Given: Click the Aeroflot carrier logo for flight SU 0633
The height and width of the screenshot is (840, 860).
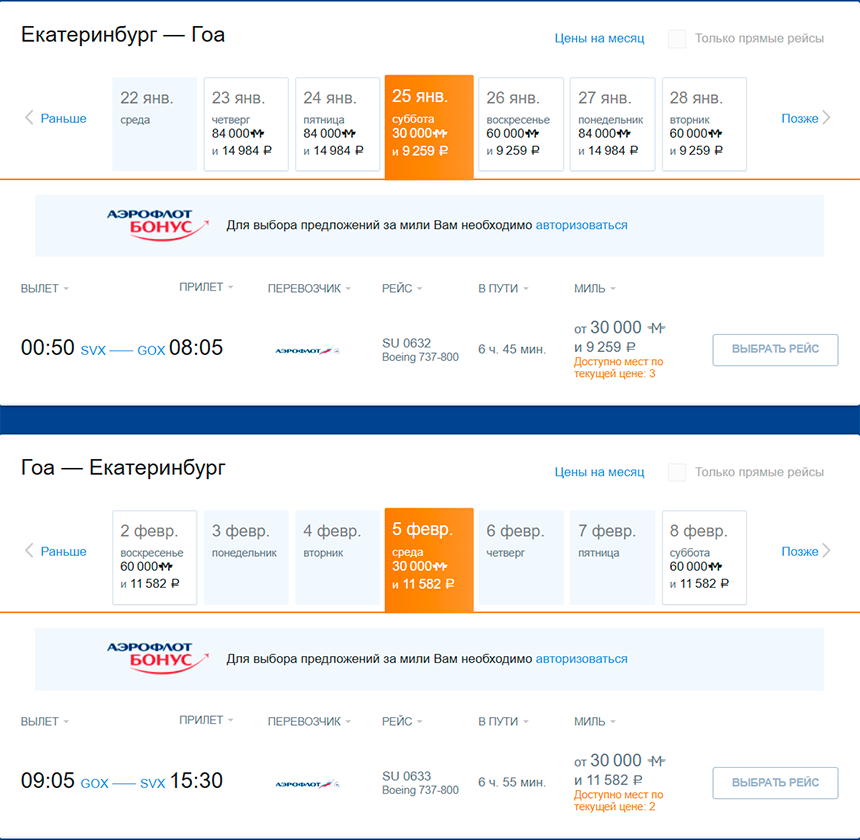Looking at the screenshot, I should tap(307, 783).
